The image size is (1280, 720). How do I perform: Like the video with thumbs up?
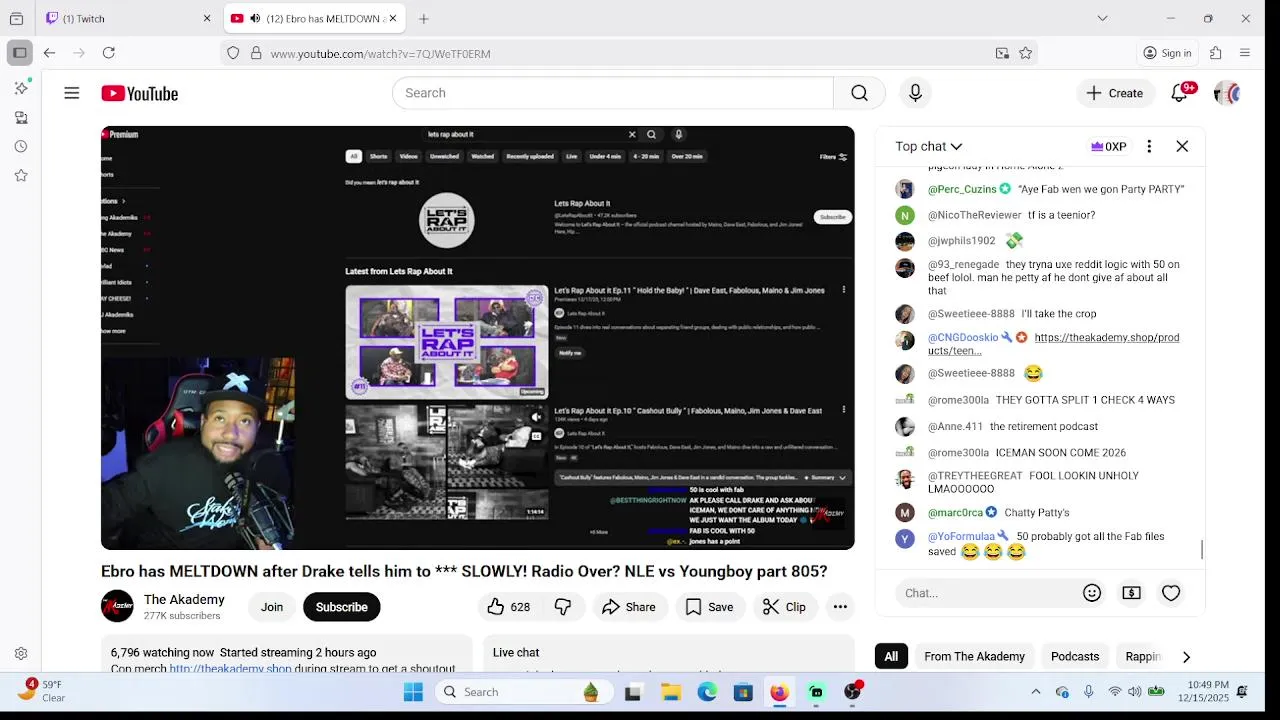pos(508,607)
